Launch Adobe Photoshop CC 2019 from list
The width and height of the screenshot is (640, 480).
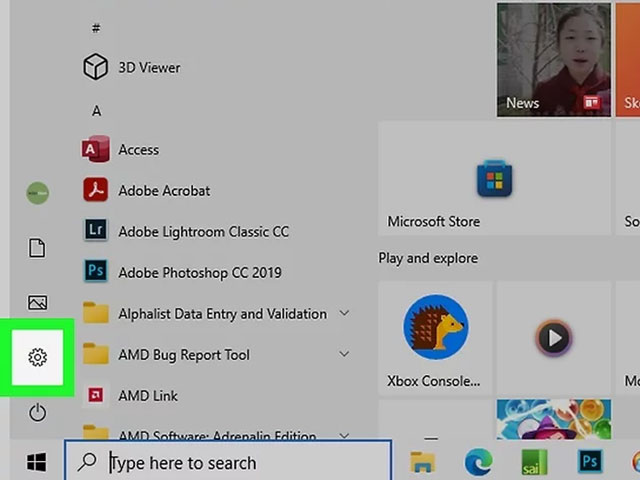pos(182,272)
